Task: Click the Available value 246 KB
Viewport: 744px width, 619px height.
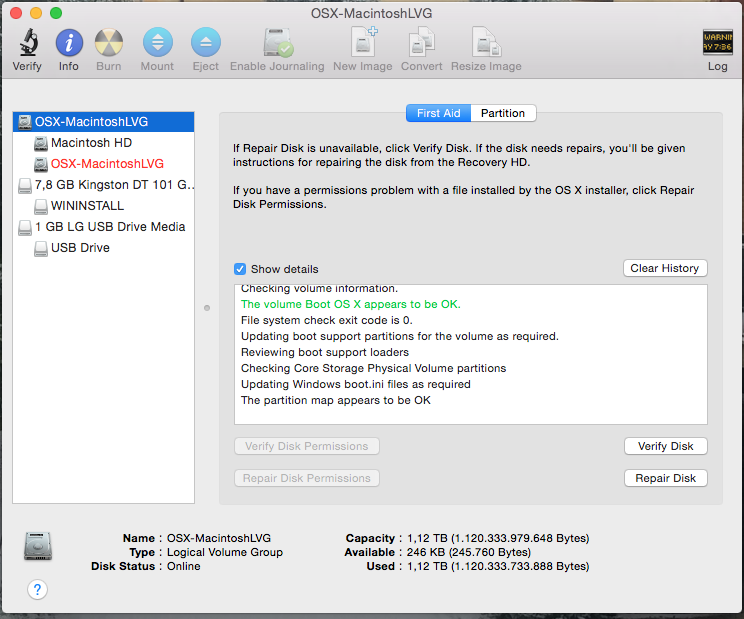Action: point(469,552)
